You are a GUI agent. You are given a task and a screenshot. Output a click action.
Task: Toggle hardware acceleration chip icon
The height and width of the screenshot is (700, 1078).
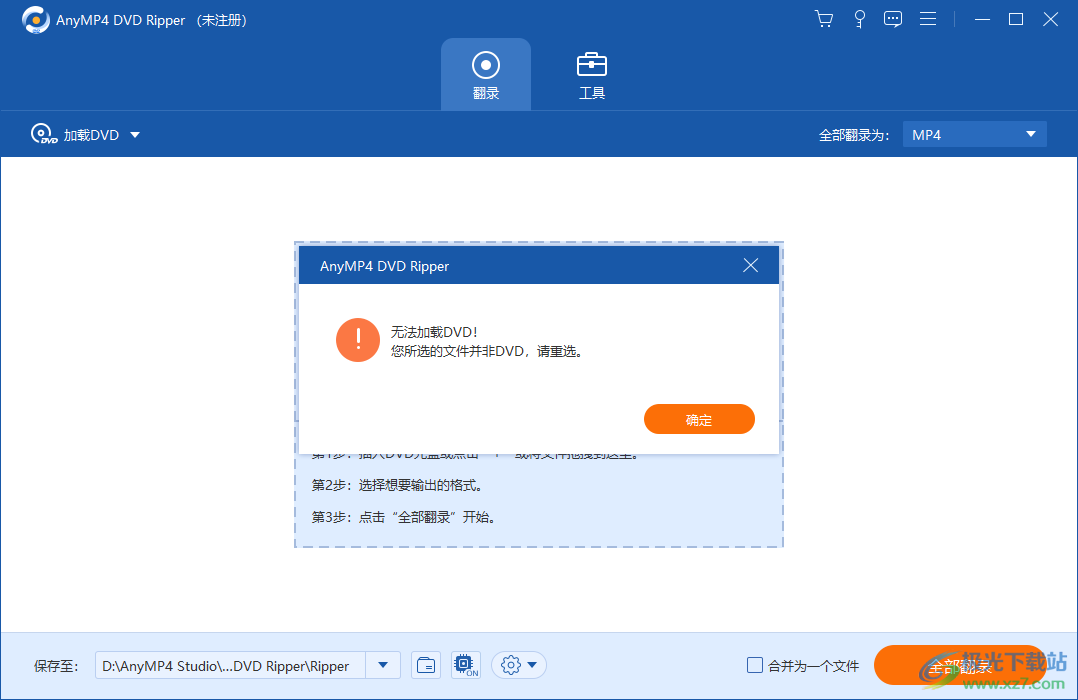point(465,666)
